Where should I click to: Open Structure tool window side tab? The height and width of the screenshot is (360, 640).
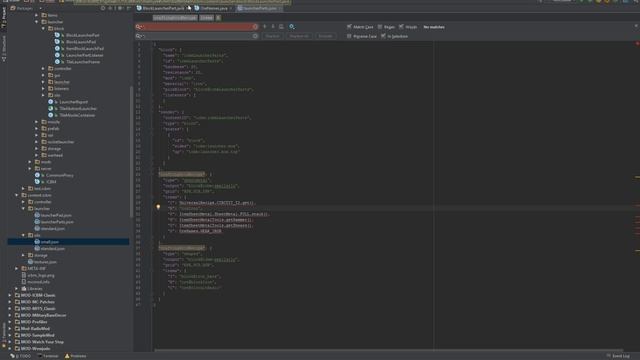4,49
